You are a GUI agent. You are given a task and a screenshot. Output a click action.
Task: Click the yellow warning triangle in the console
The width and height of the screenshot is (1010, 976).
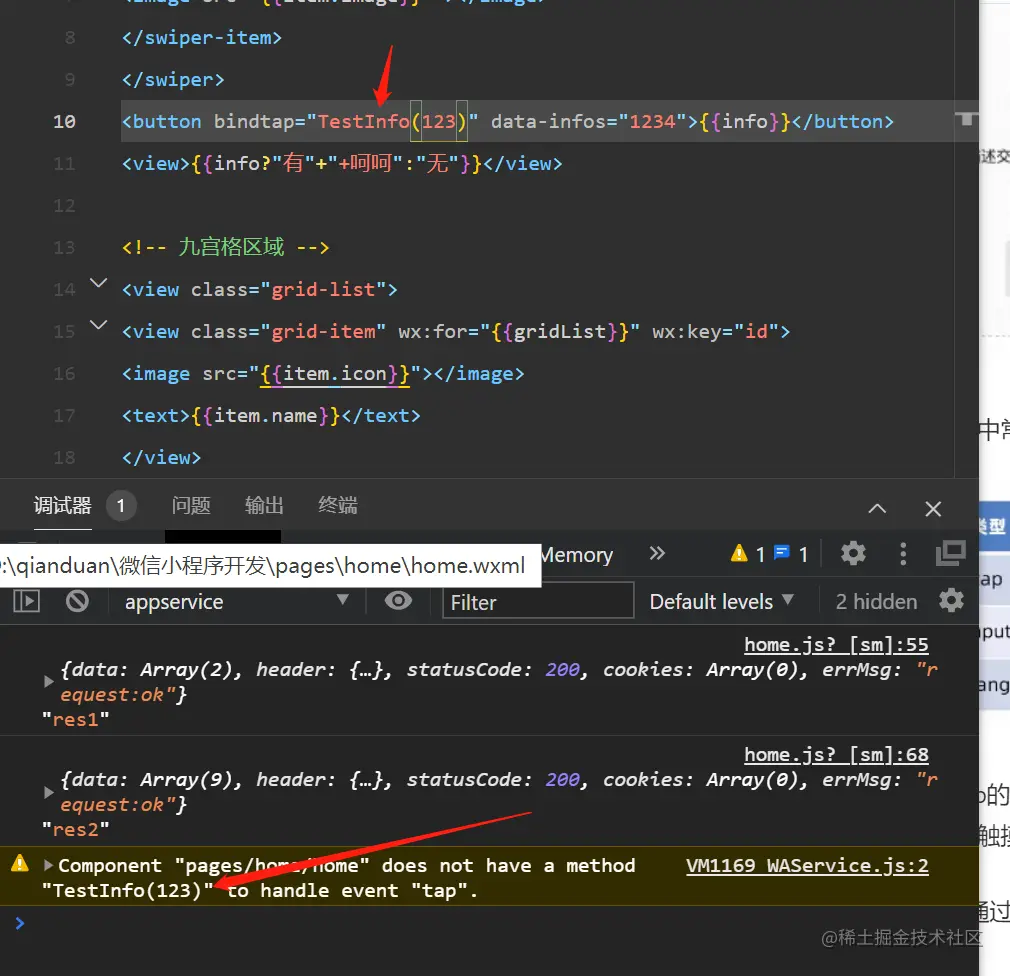(20, 863)
